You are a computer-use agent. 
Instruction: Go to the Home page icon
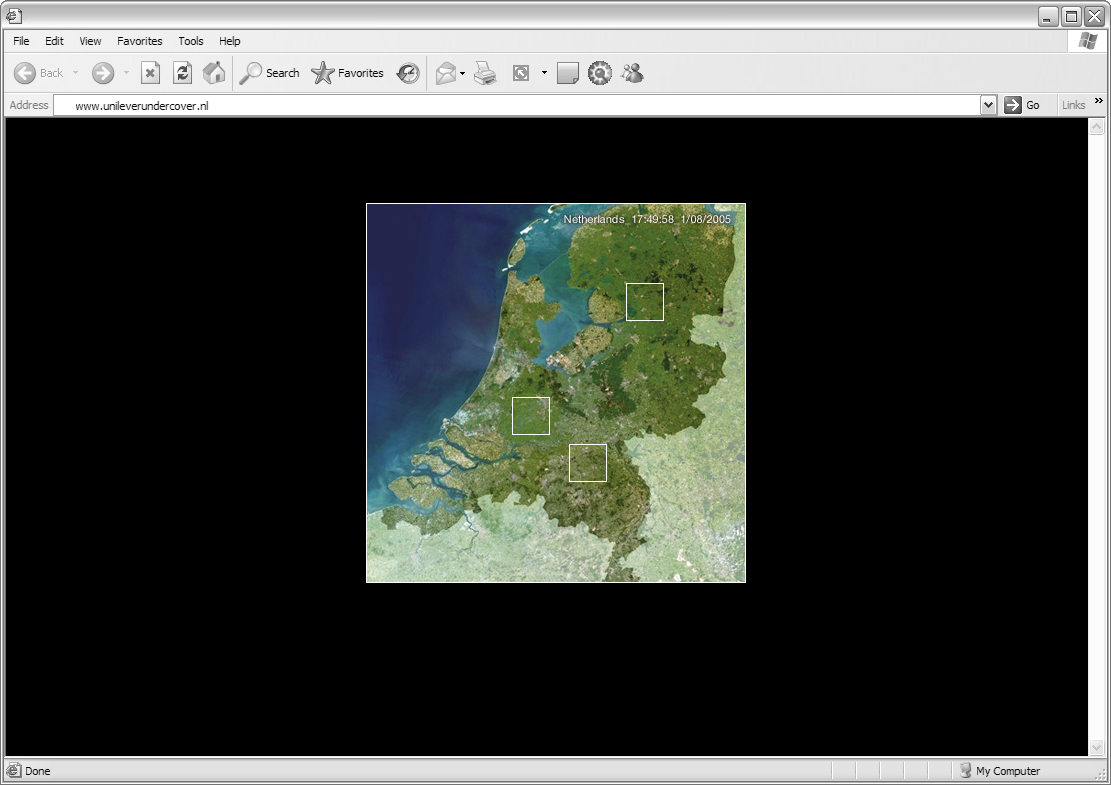214,73
